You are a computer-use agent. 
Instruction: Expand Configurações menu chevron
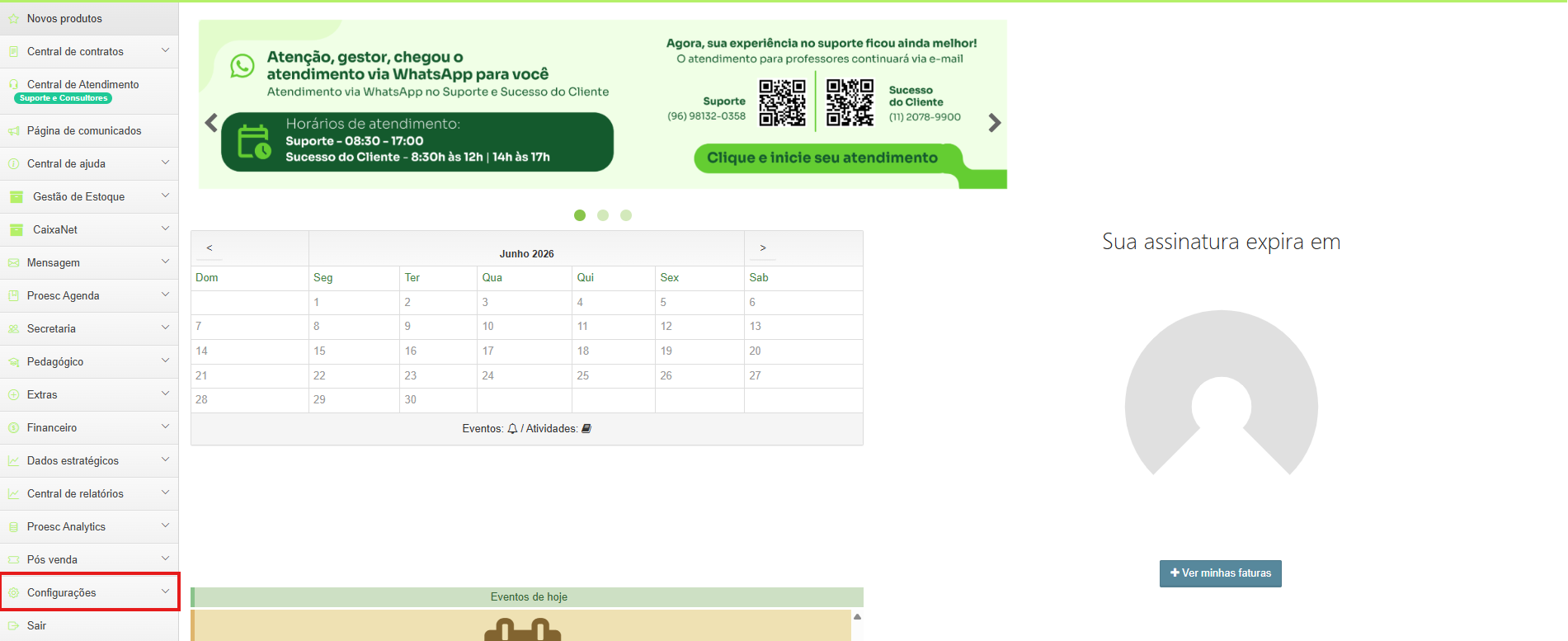coord(165,592)
